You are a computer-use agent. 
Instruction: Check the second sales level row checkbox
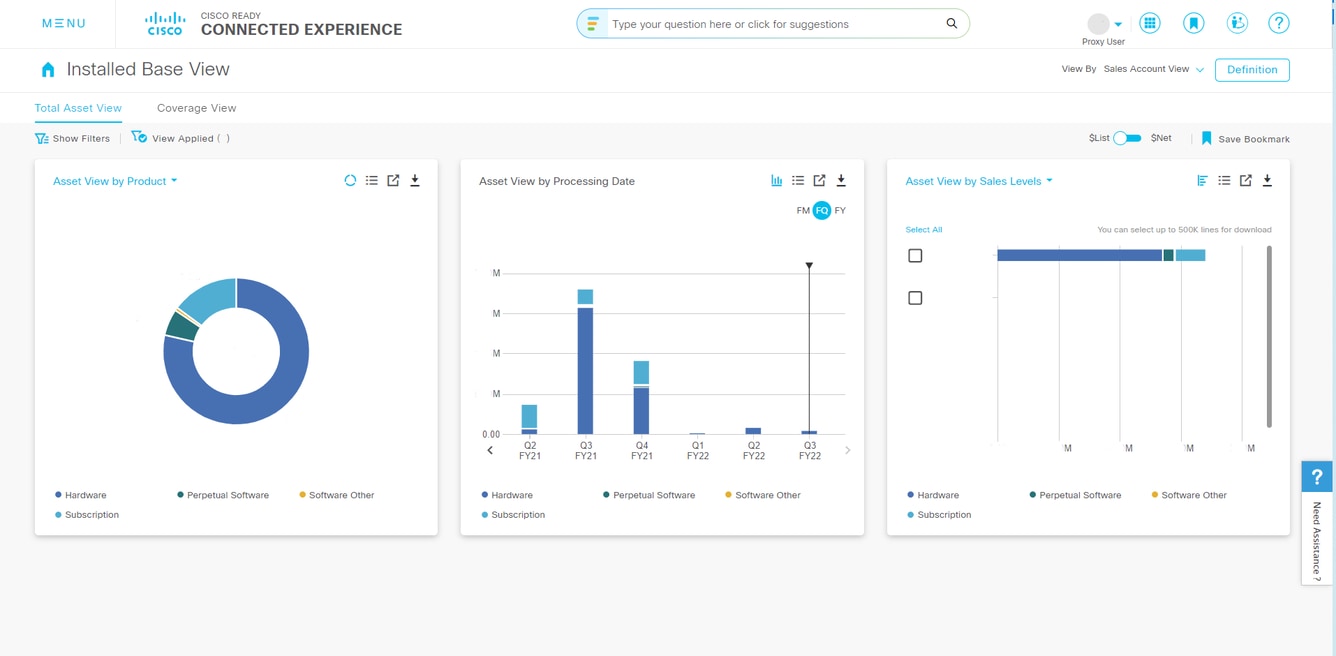pos(915,298)
